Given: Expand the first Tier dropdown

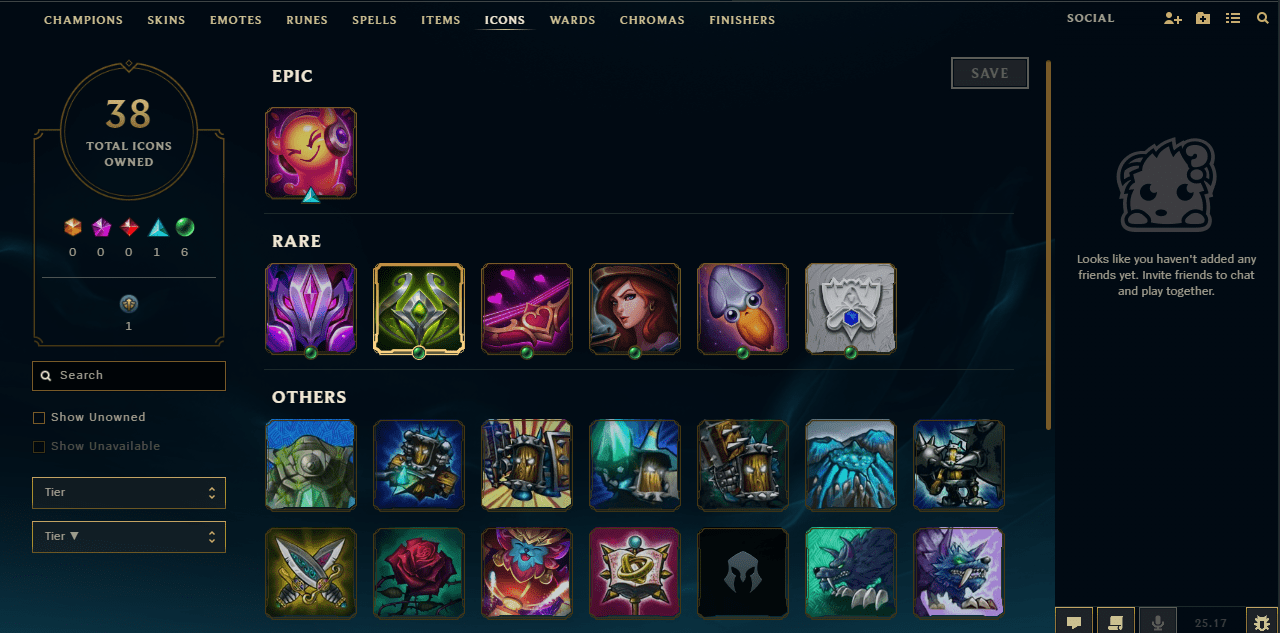Looking at the screenshot, I should (129, 493).
